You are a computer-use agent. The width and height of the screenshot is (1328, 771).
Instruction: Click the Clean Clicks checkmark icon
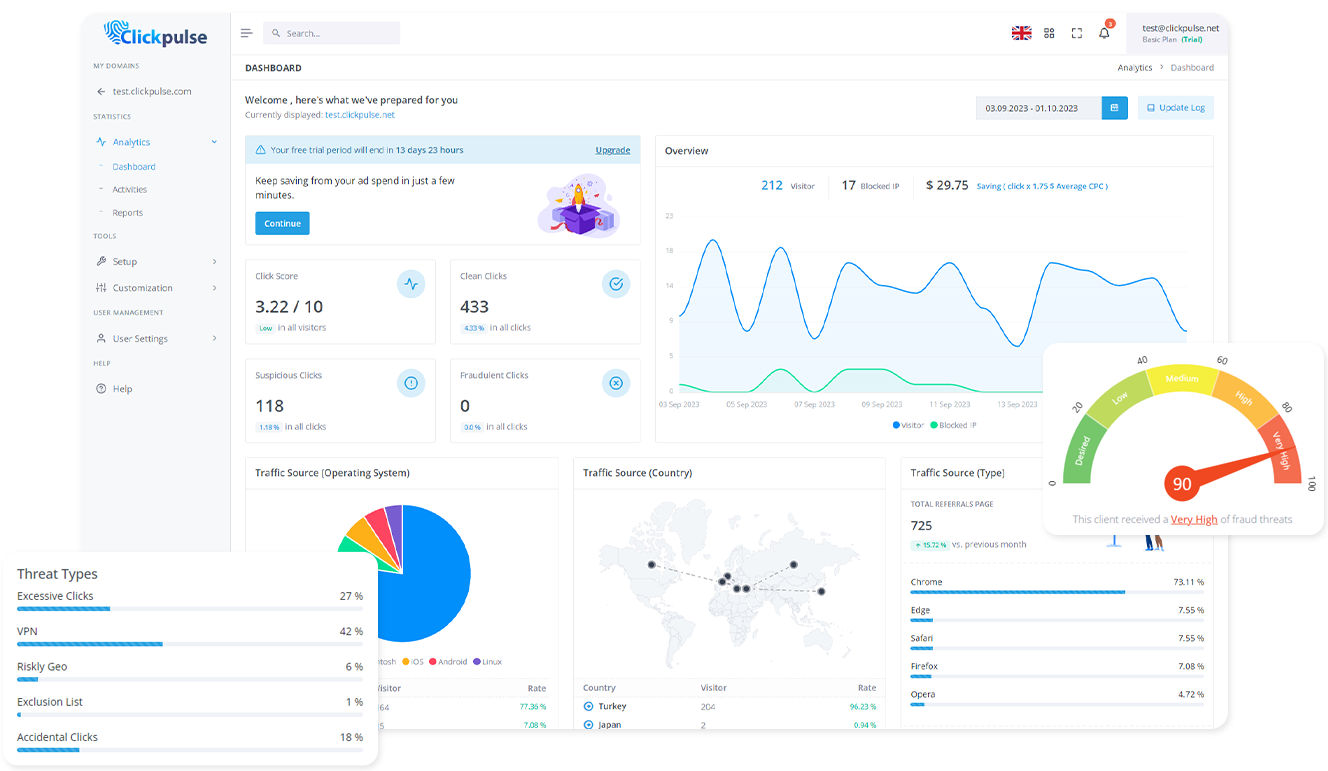click(x=616, y=284)
